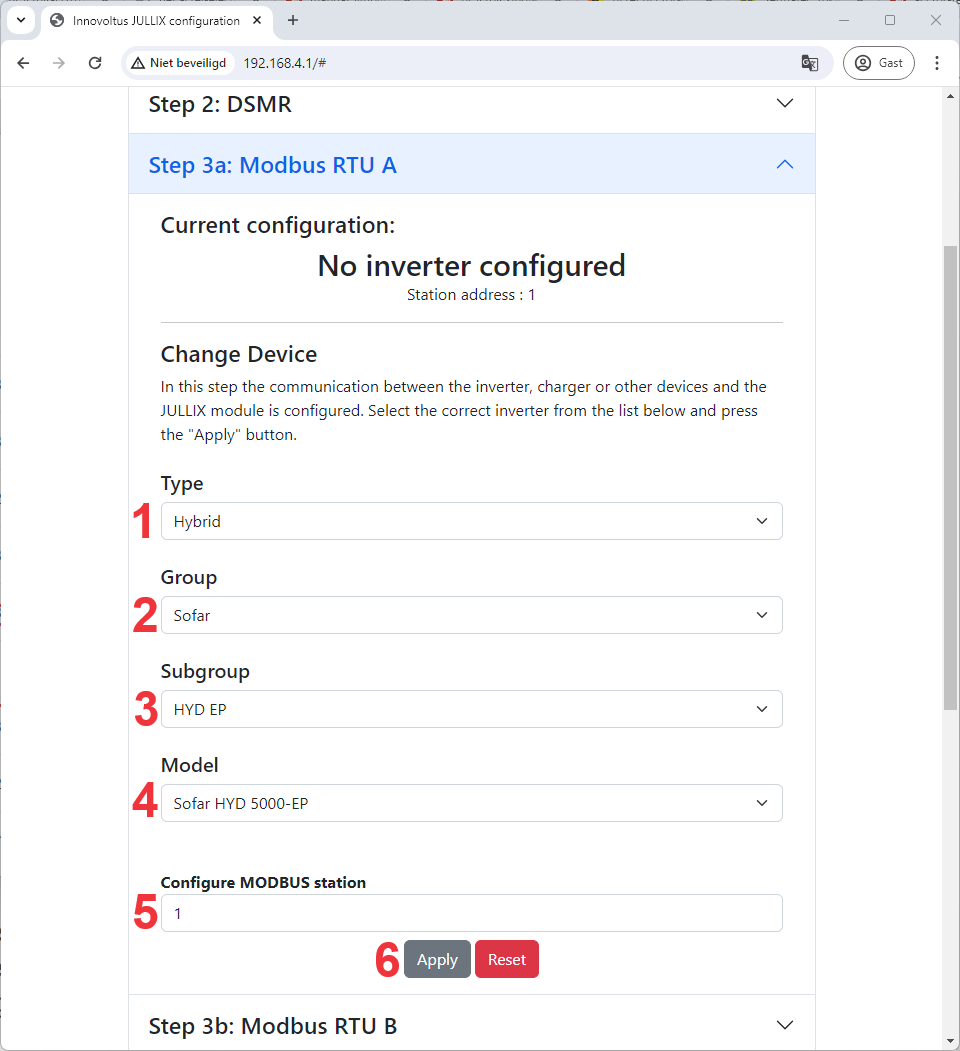Open the Chrome three-dot menu
Image resolution: width=960 pixels, height=1051 pixels.
click(937, 63)
